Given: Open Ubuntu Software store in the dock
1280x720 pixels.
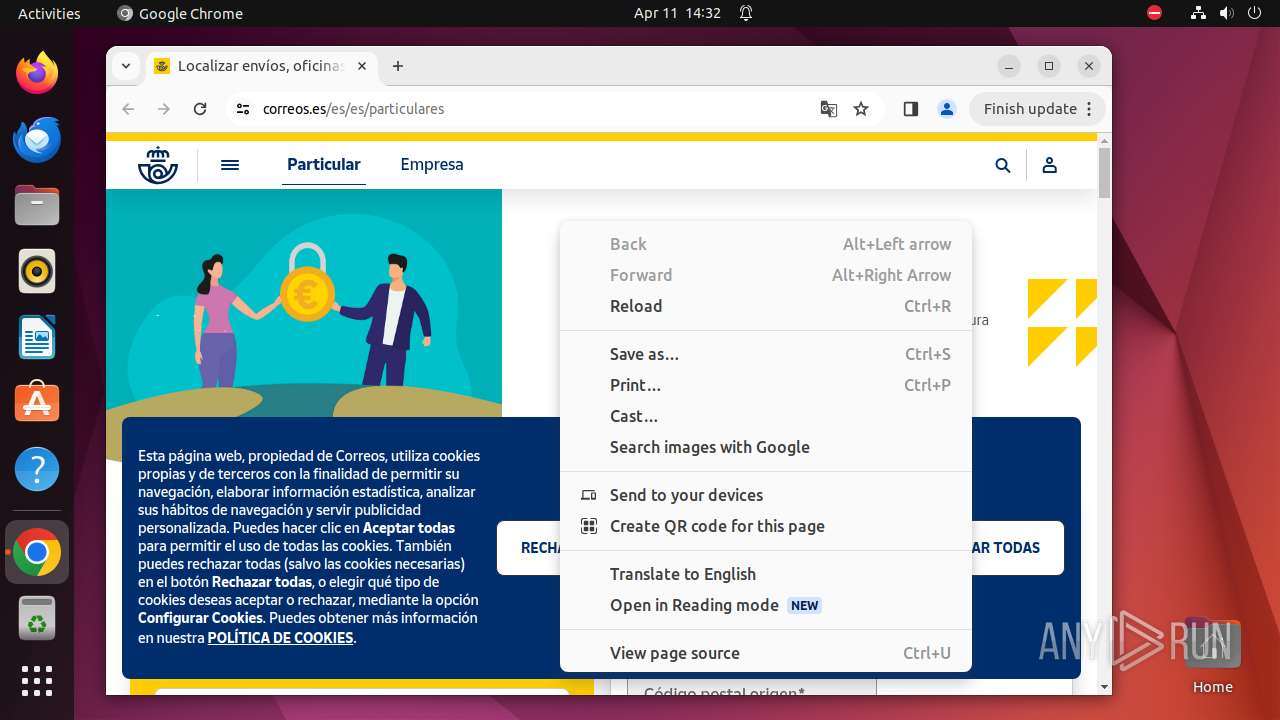Looking at the screenshot, I should pos(37,403).
